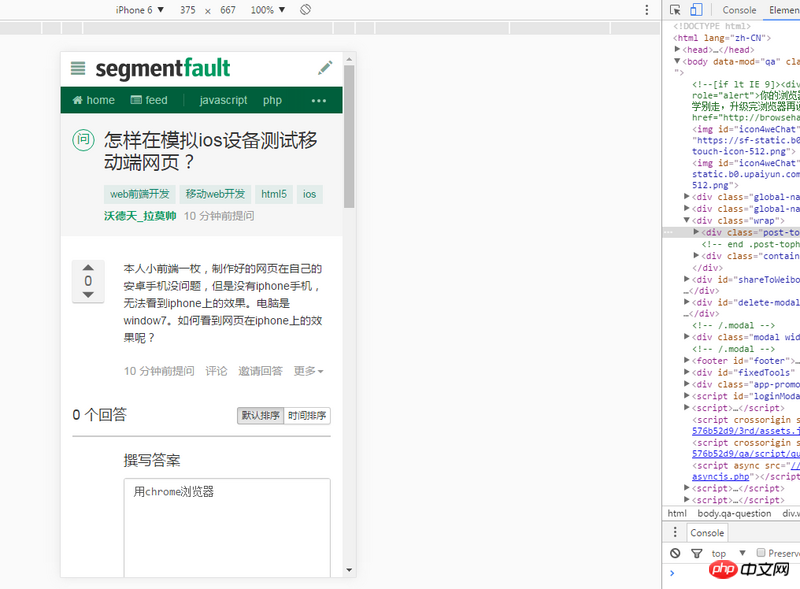Open the iPhone 6 device dropdown
The image size is (800, 589).
pyautogui.click(x=139, y=10)
